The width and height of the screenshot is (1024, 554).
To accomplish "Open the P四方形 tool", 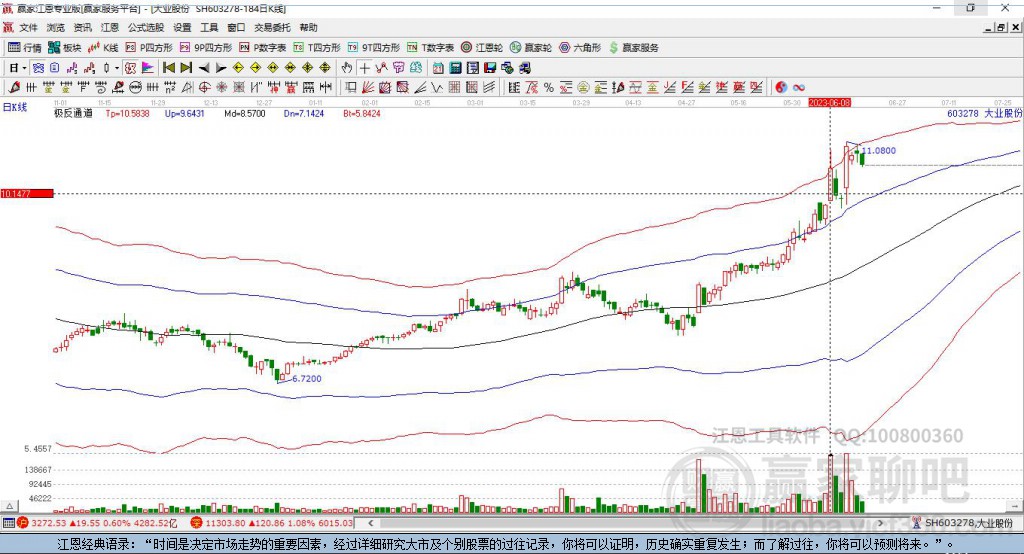I will click(x=149, y=48).
